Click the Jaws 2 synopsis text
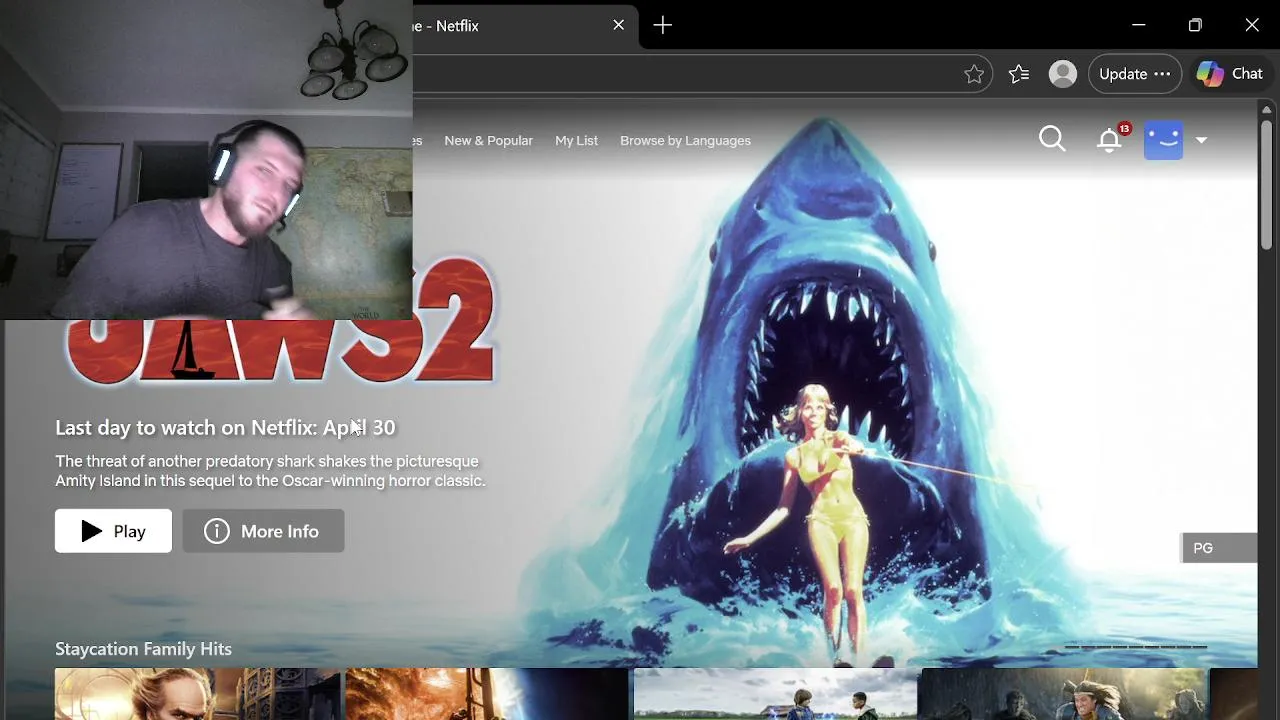 pyautogui.click(x=270, y=471)
